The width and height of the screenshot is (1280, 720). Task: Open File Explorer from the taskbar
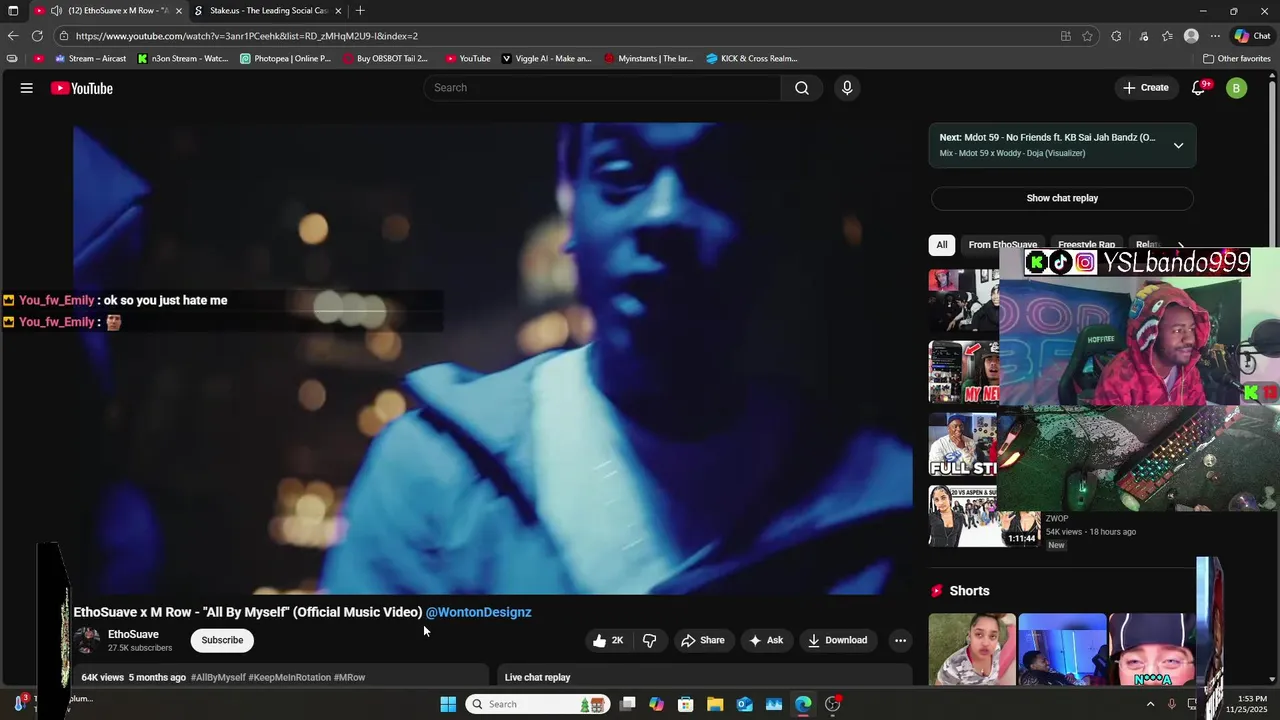(715, 704)
